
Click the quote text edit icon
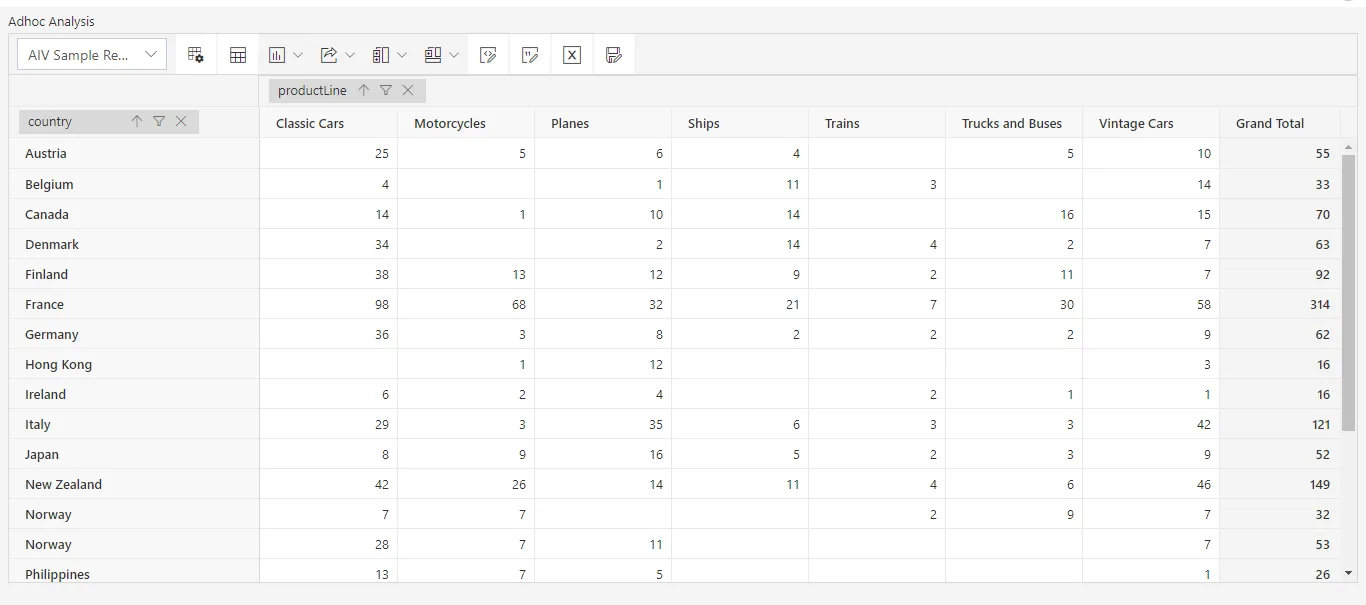click(530, 55)
